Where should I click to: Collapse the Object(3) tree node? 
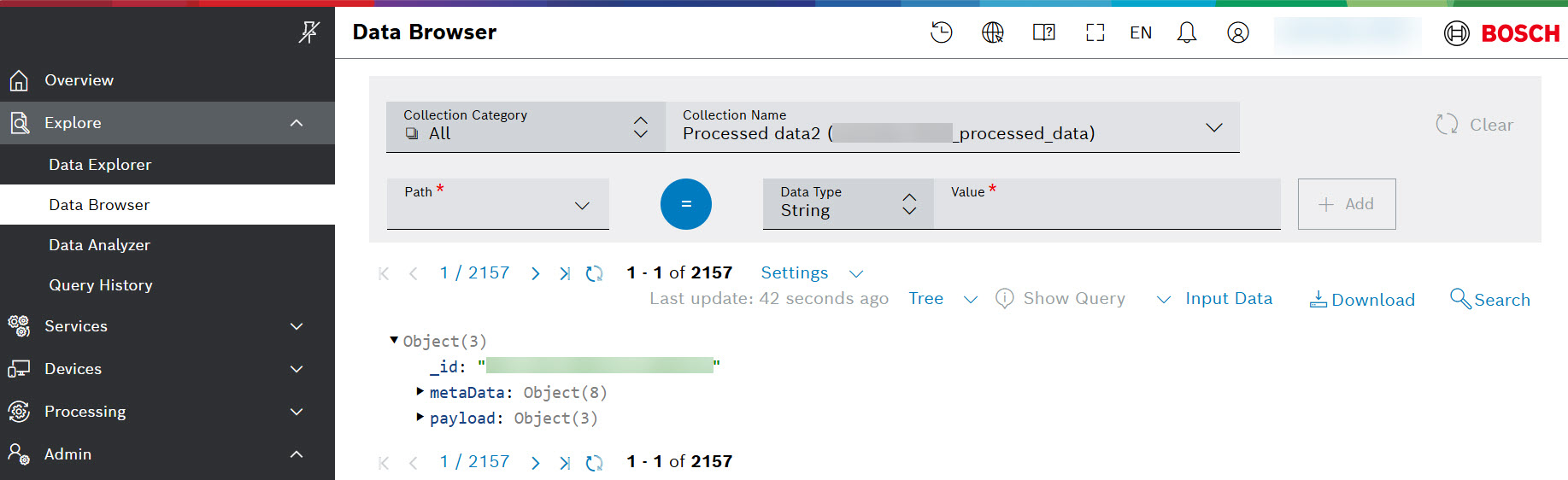coord(394,341)
